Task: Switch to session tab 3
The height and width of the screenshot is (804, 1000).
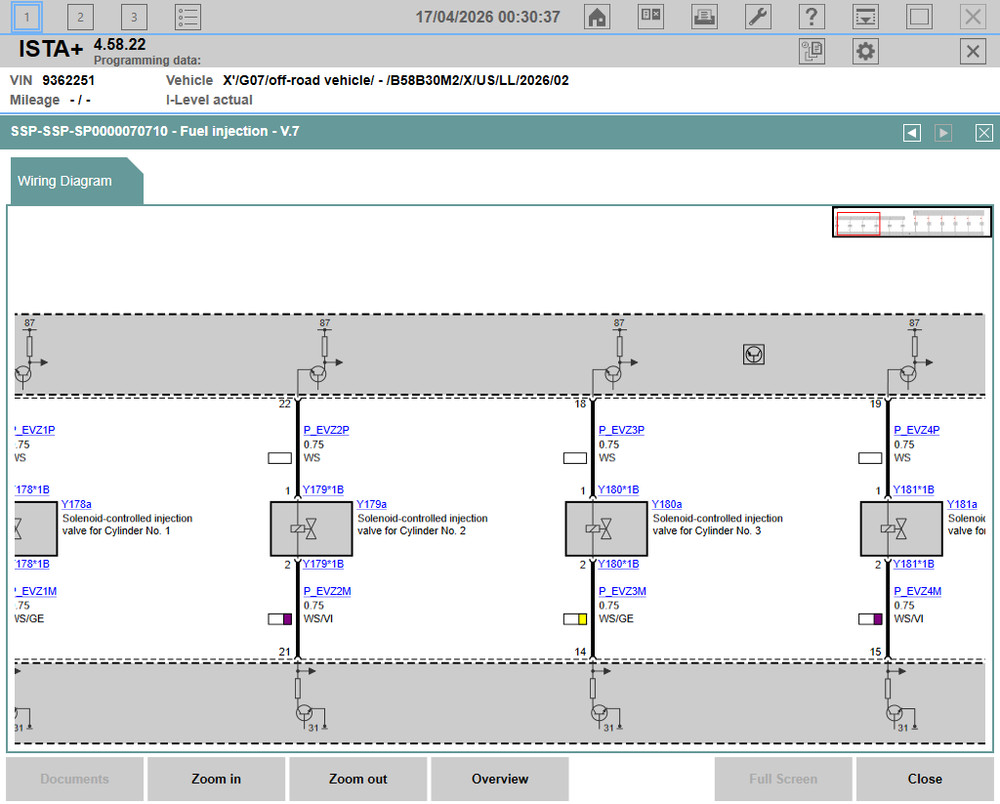Action: 133,17
